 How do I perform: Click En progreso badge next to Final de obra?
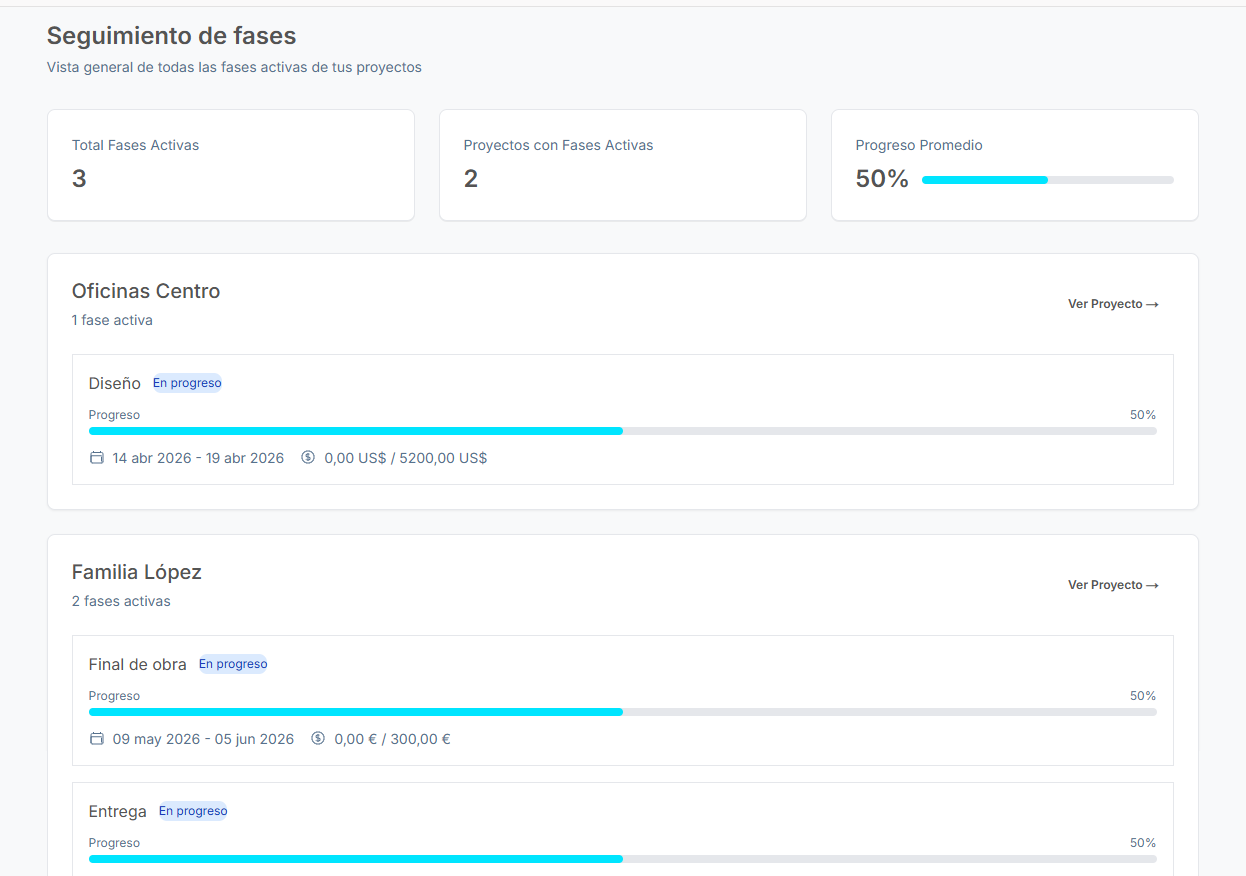[x=233, y=664]
